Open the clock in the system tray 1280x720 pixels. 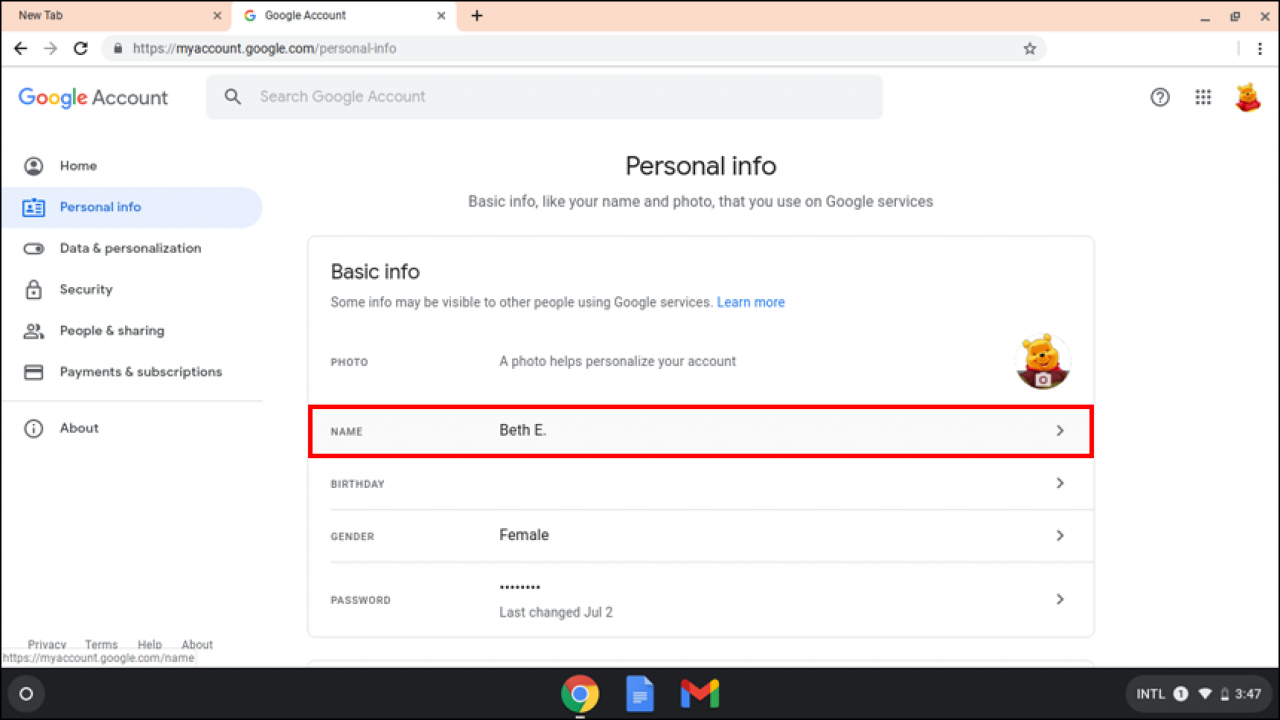tap(1249, 693)
